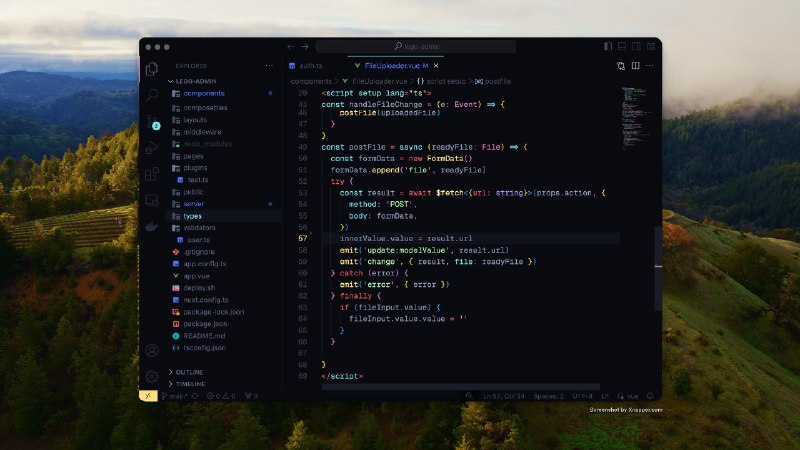Open Explorer views and more actions menu

(x=269, y=66)
